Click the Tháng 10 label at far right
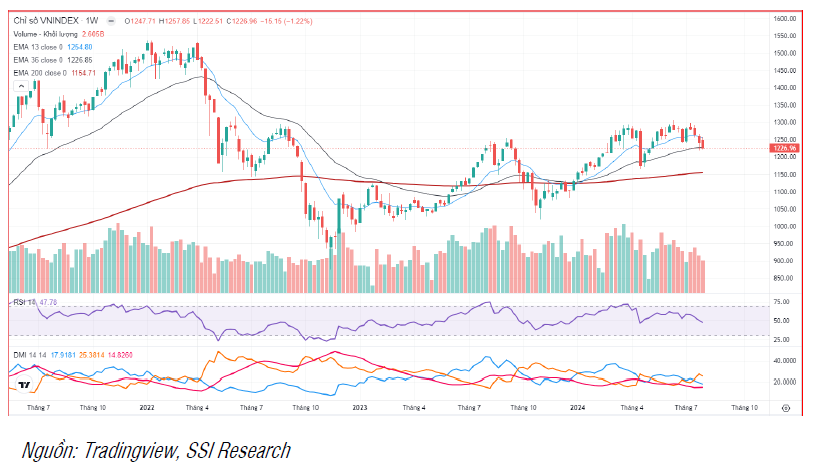 pyautogui.click(x=744, y=408)
